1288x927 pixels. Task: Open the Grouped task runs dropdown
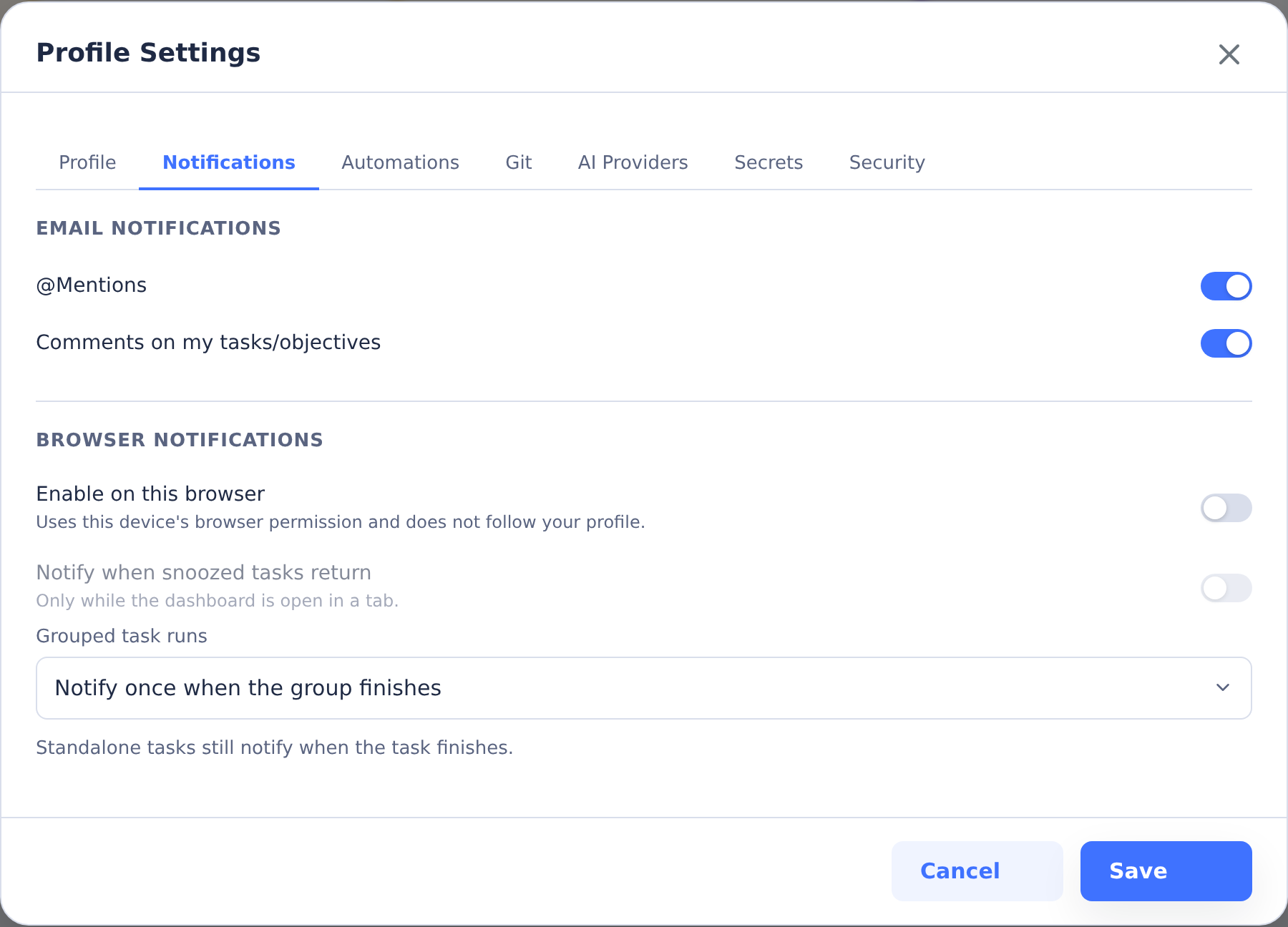point(644,688)
